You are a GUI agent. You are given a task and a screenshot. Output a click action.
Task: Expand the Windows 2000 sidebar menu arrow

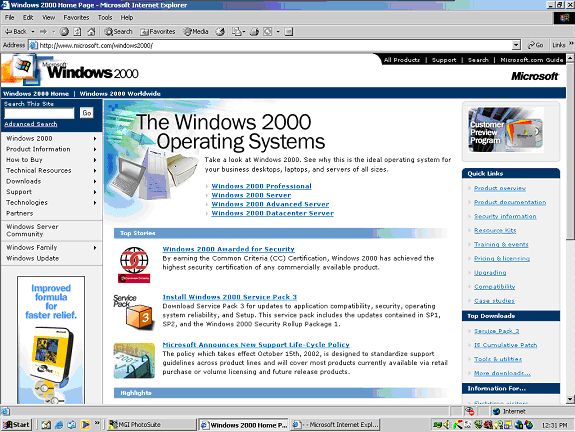pyautogui.click(x=95, y=139)
